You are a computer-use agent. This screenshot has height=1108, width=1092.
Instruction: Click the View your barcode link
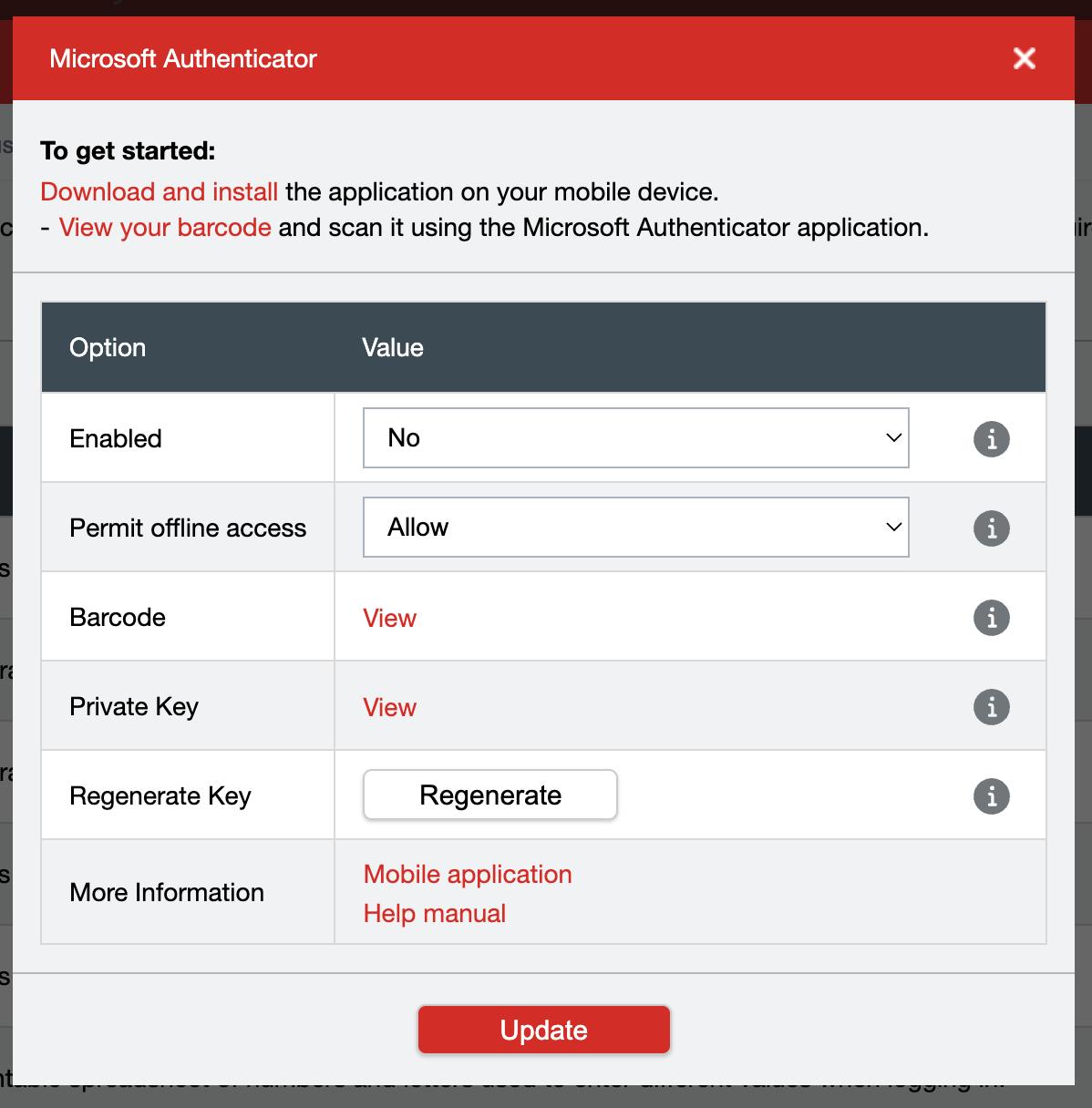click(x=165, y=227)
